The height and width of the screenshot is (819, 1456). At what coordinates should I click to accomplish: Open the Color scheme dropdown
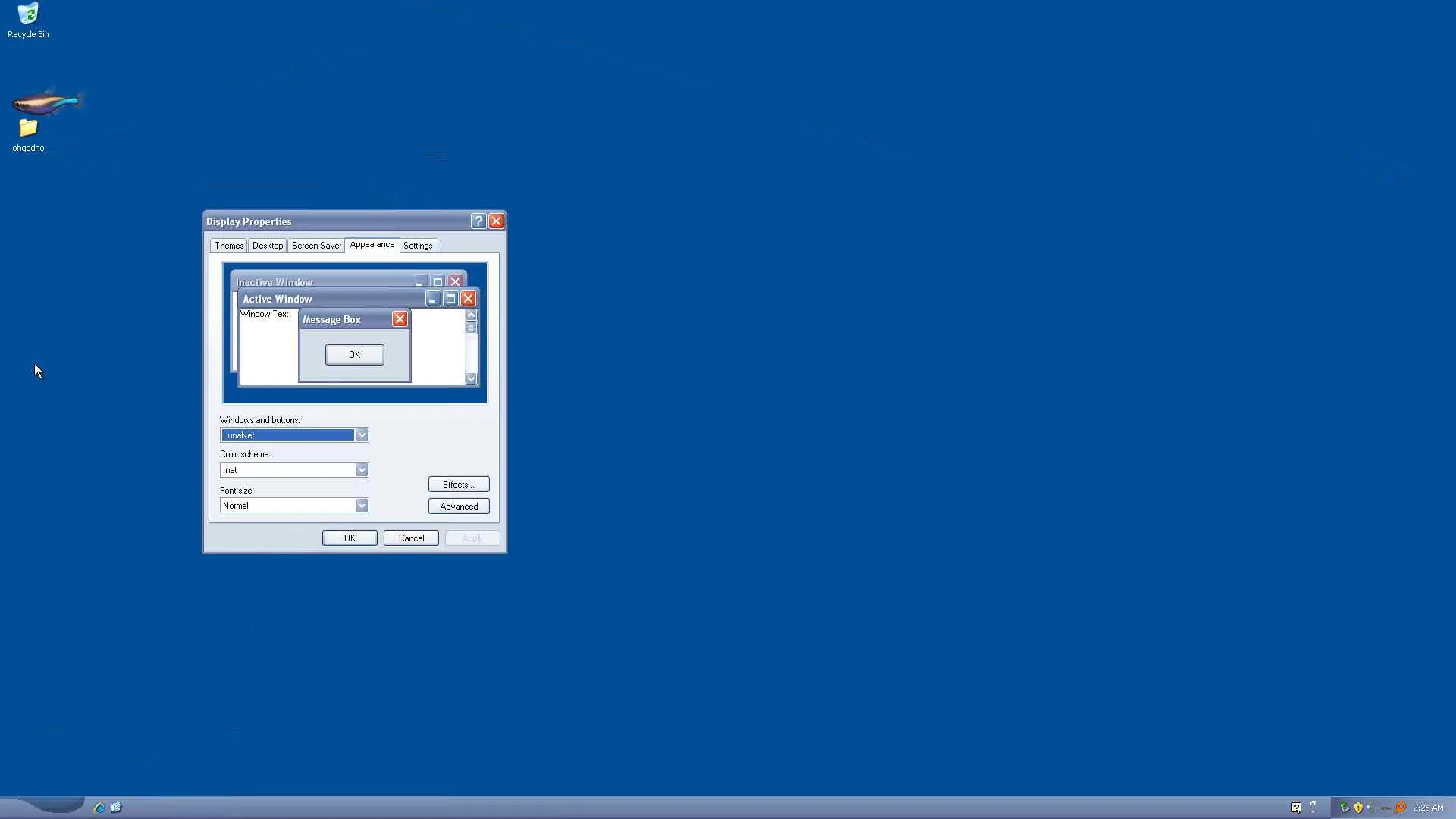pos(362,470)
